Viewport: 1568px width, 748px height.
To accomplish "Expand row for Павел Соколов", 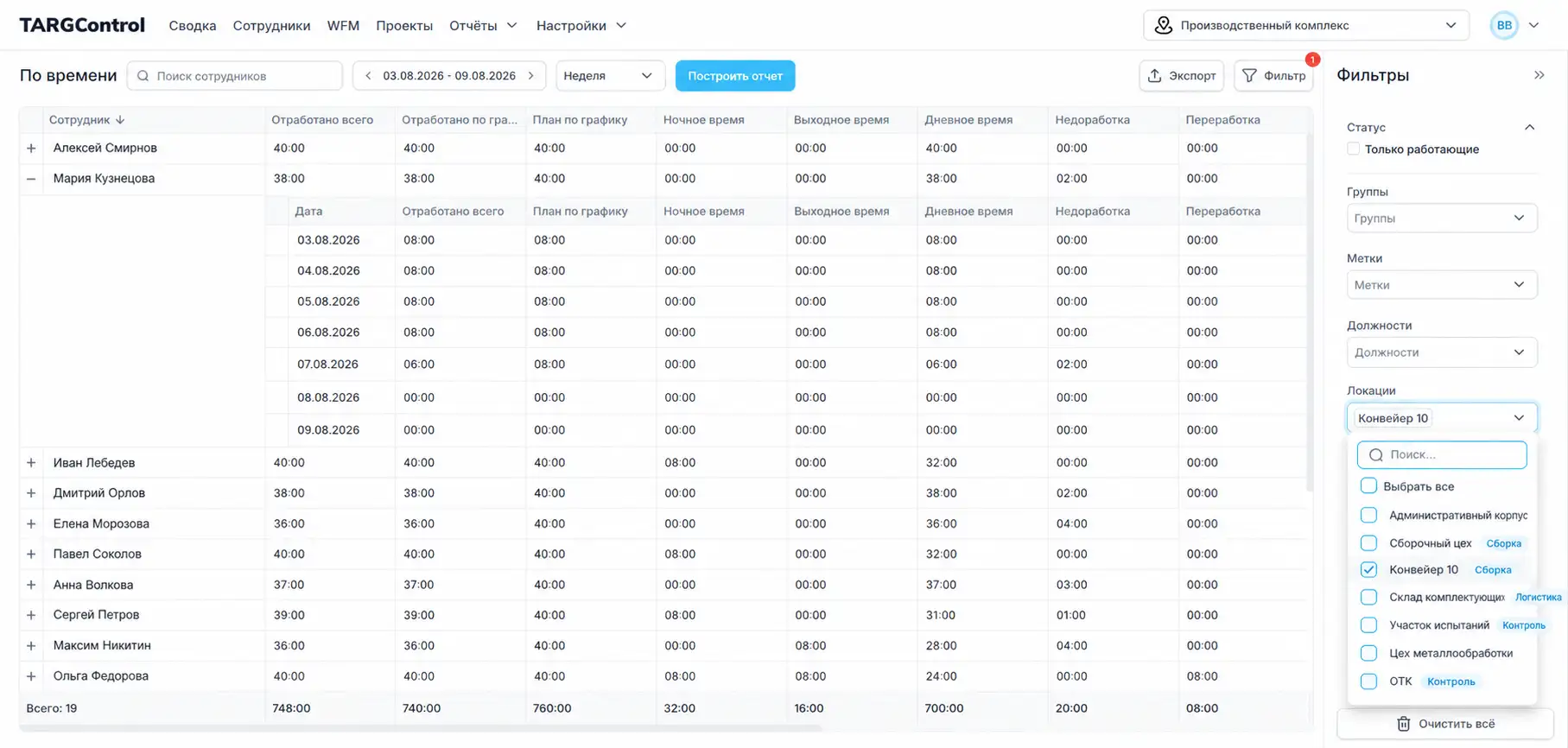I will pyautogui.click(x=31, y=554).
